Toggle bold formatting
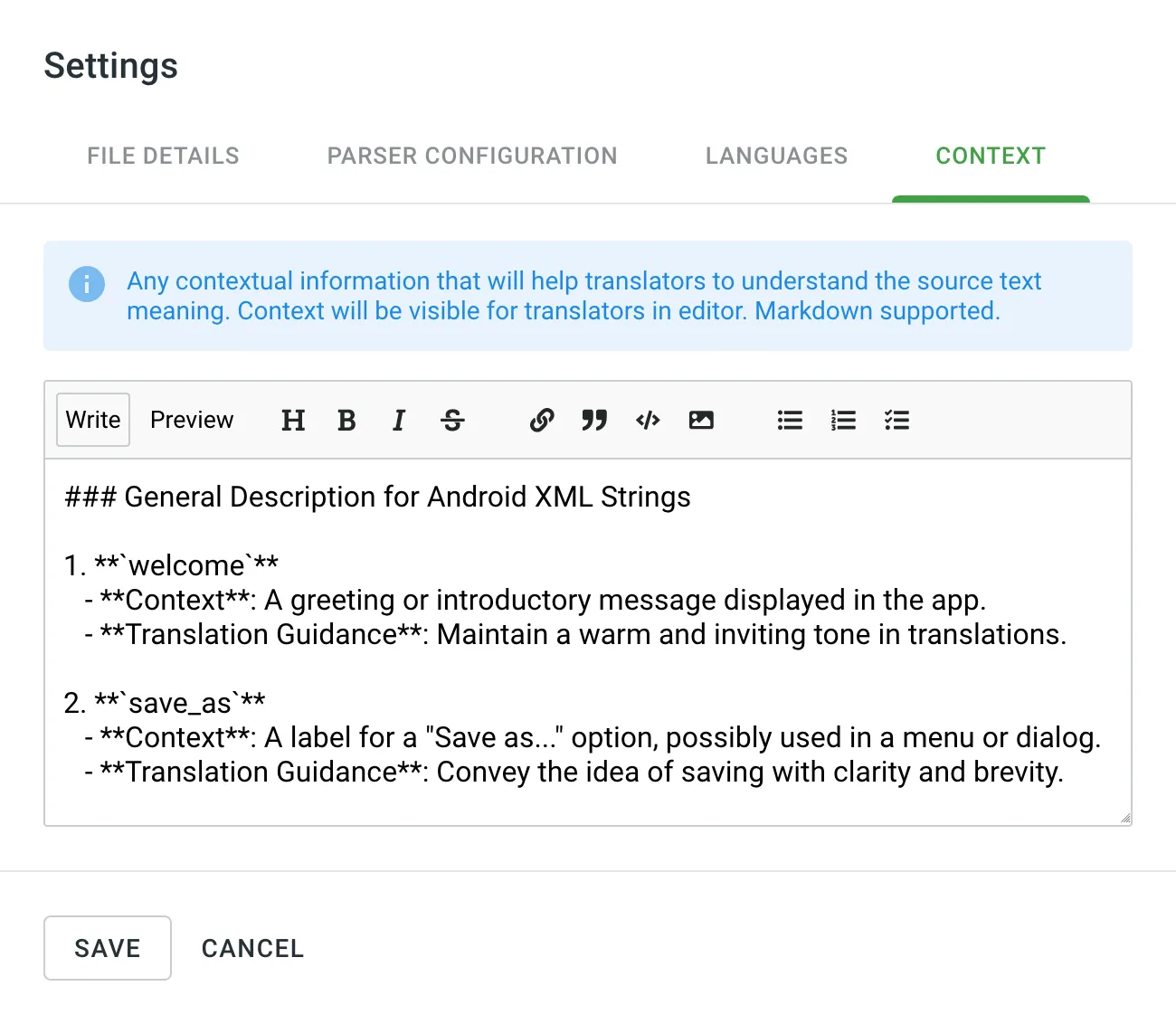This screenshot has height=1024, width=1176. [x=346, y=420]
